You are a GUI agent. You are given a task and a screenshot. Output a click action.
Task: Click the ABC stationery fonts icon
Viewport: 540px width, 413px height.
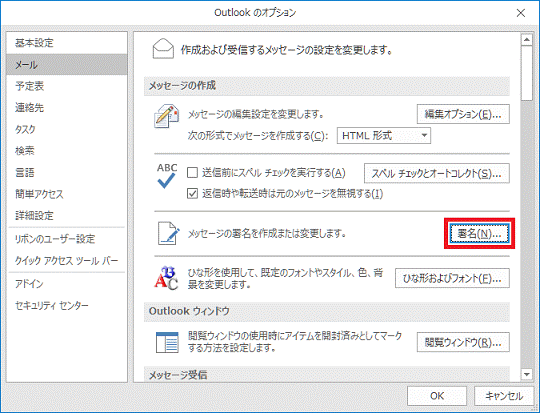(166, 278)
